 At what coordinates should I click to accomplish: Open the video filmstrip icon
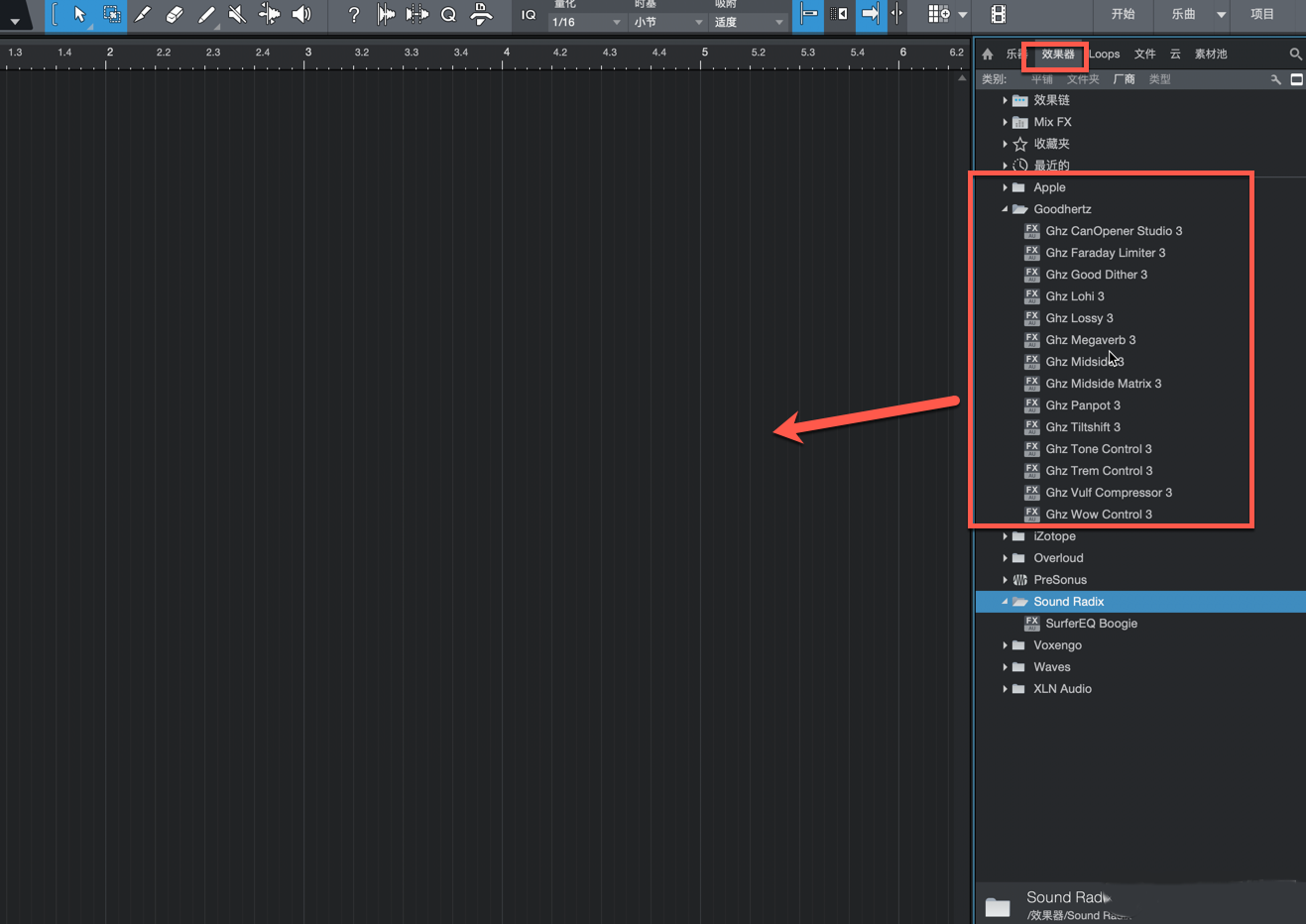999,15
